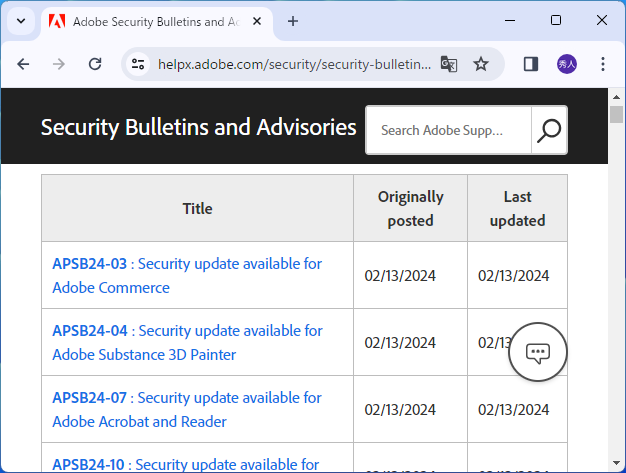Click the vertical page scrollbar thumb
This screenshot has height=473, width=626.
[x=616, y=113]
